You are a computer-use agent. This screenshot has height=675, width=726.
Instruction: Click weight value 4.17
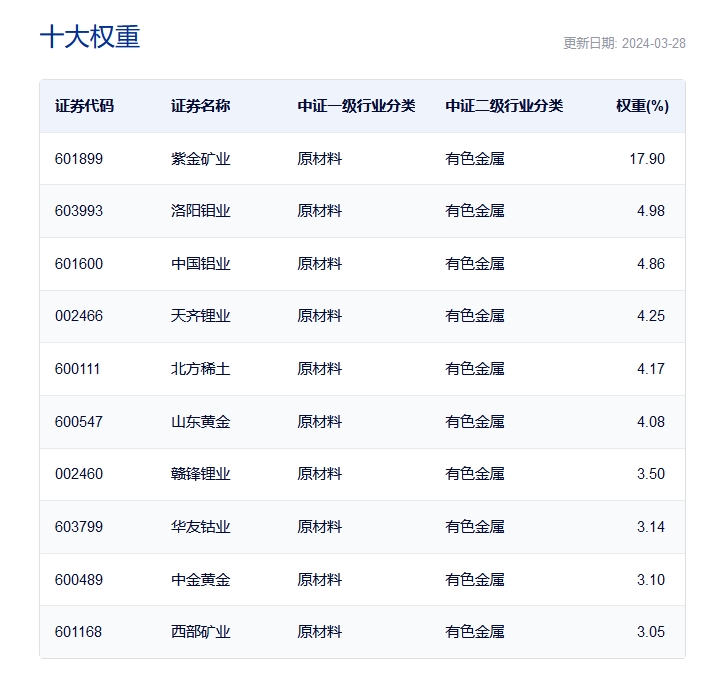(x=651, y=369)
